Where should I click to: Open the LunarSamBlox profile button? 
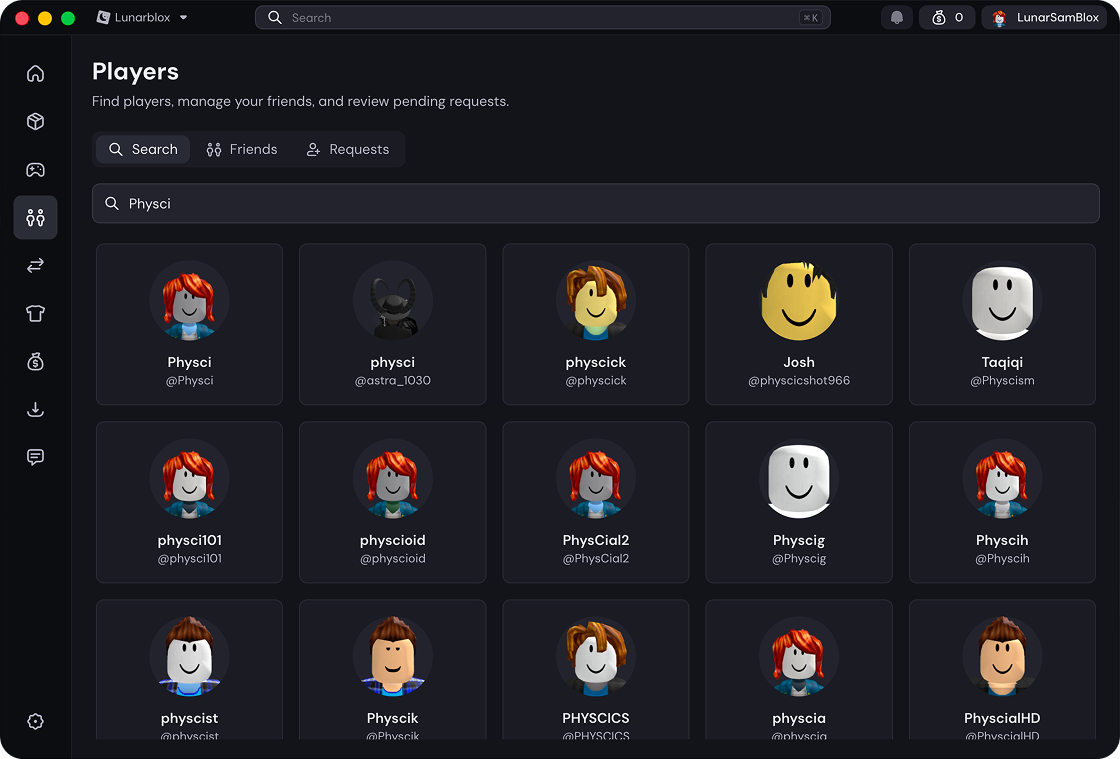1044,18
